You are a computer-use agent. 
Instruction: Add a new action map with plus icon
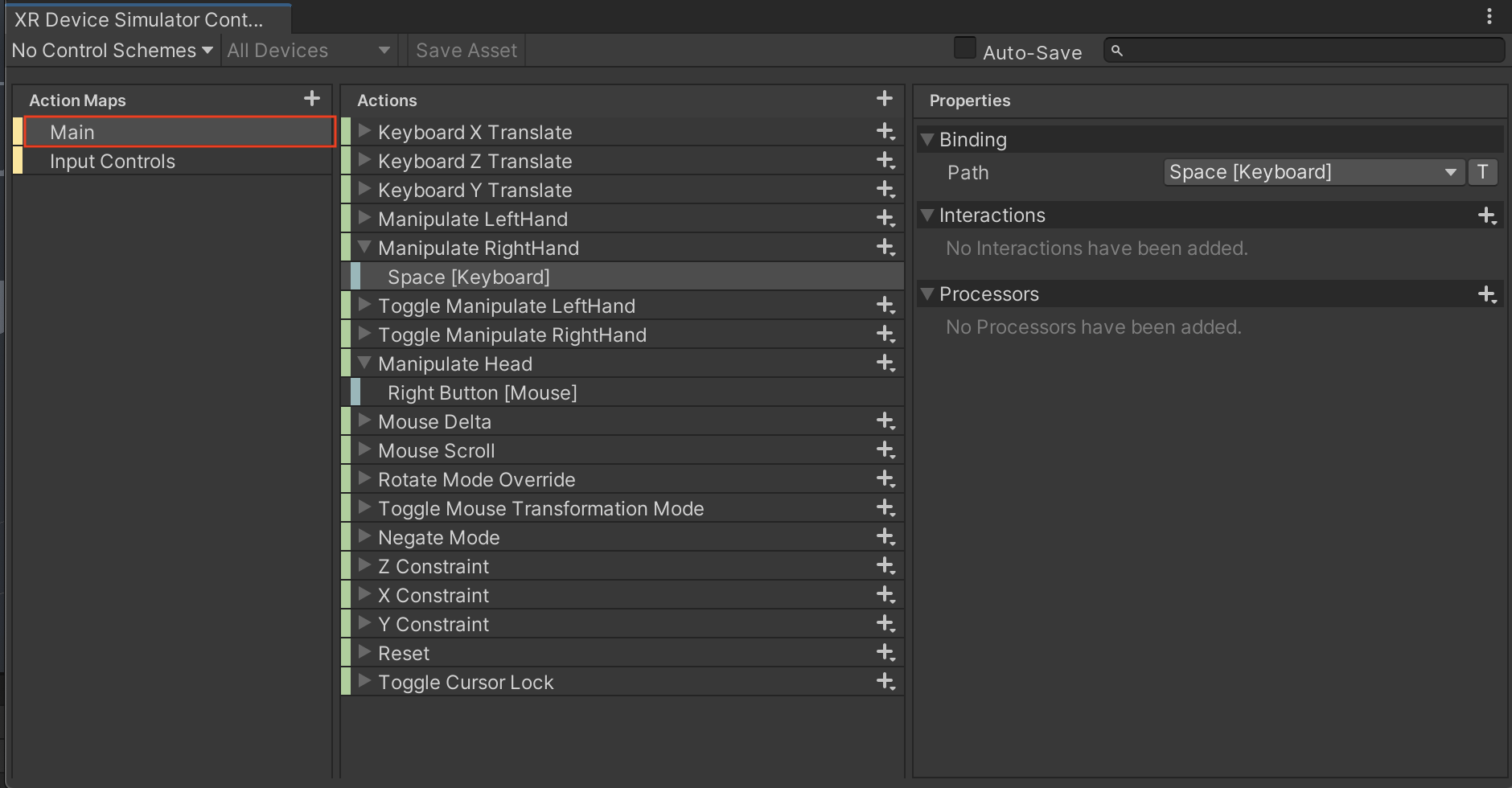312,99
